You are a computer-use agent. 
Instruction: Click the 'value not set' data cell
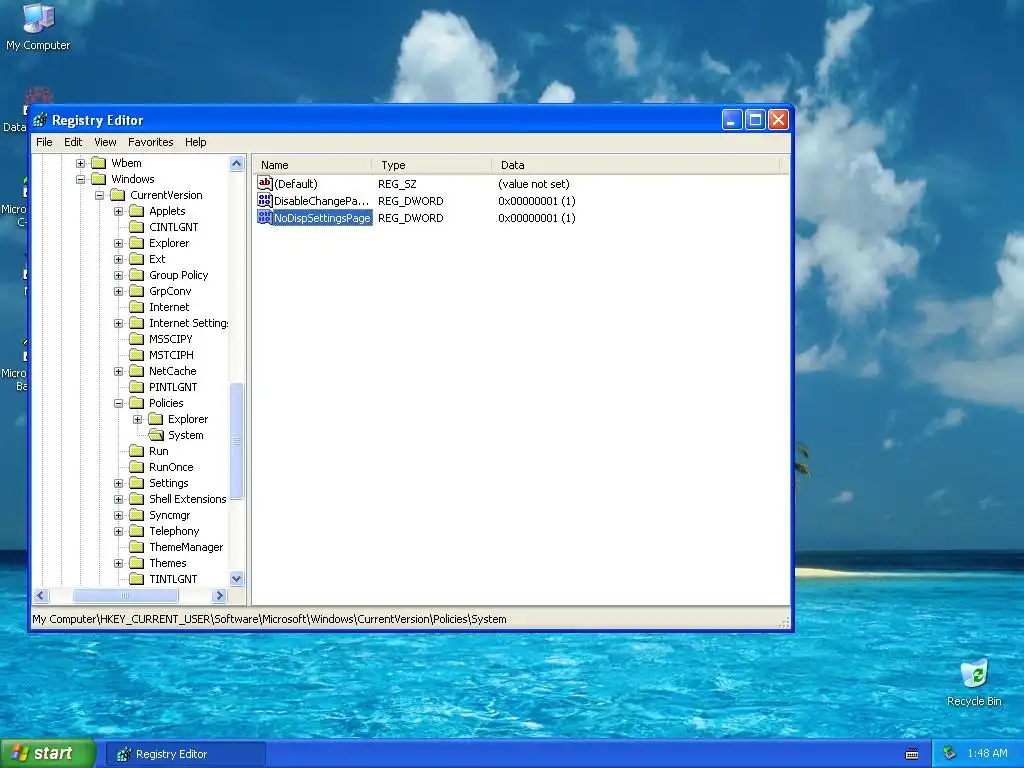tap(534, 184)
